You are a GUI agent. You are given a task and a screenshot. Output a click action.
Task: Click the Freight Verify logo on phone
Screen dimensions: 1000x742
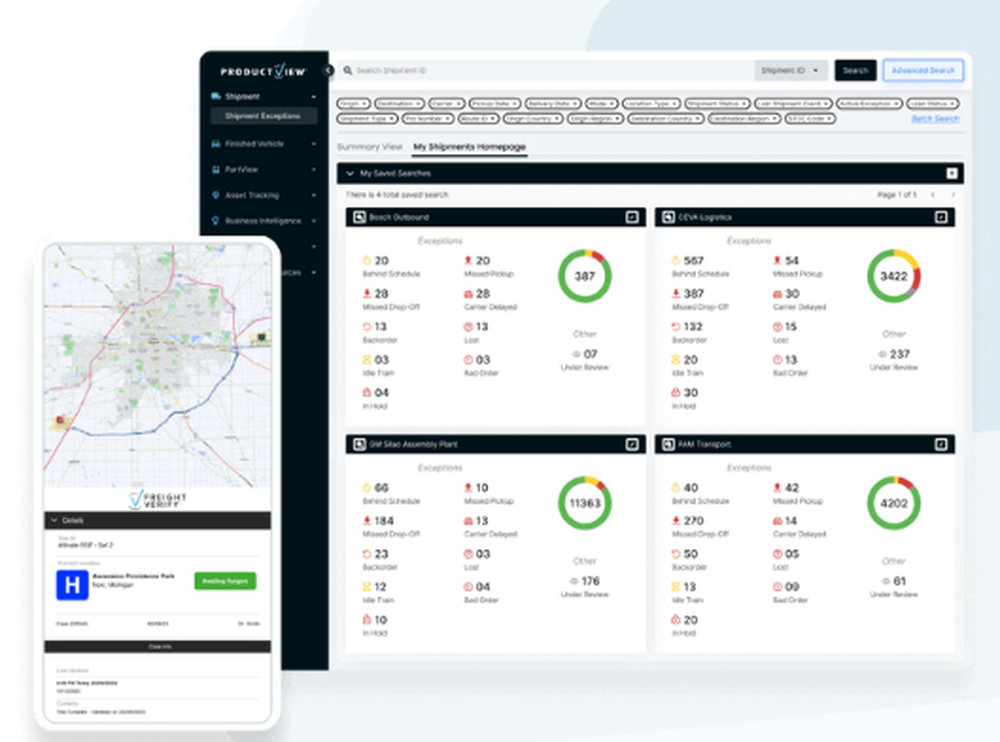point(158,500)
